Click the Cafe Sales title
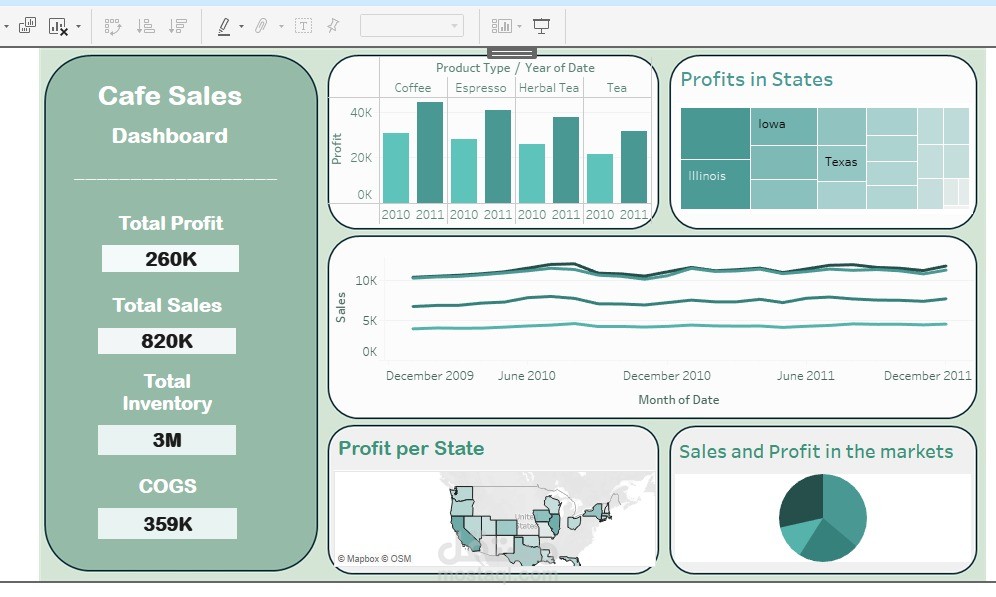This screenshot has height=597, width=996. click(170, 96)
